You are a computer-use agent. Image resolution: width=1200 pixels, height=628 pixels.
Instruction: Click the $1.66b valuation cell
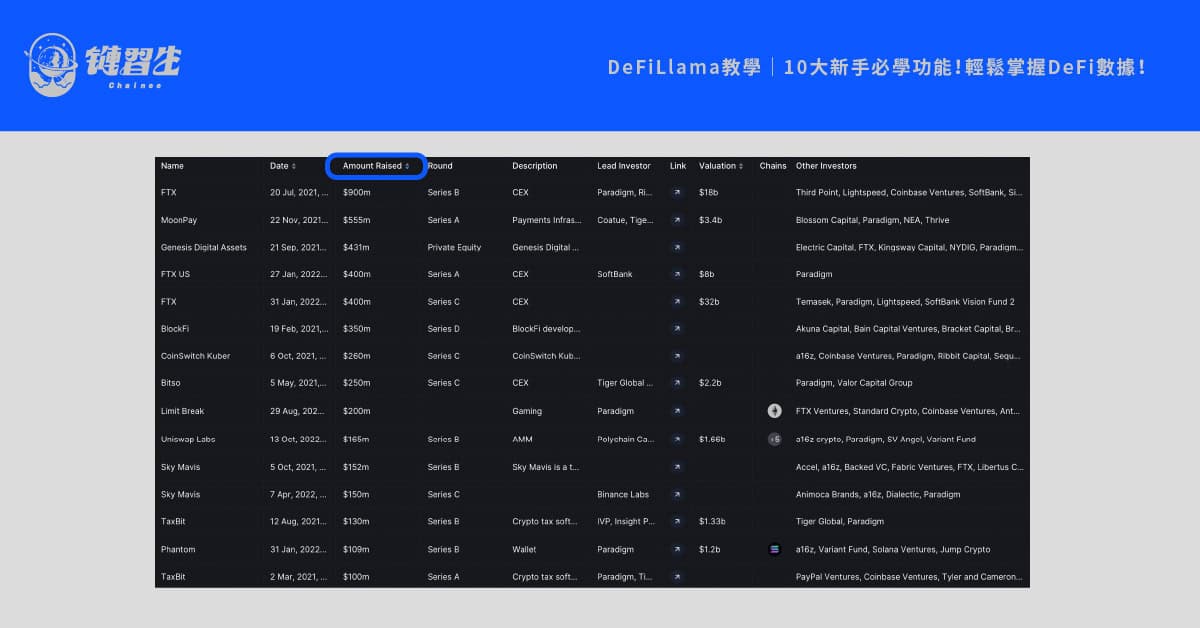point(713,439)
